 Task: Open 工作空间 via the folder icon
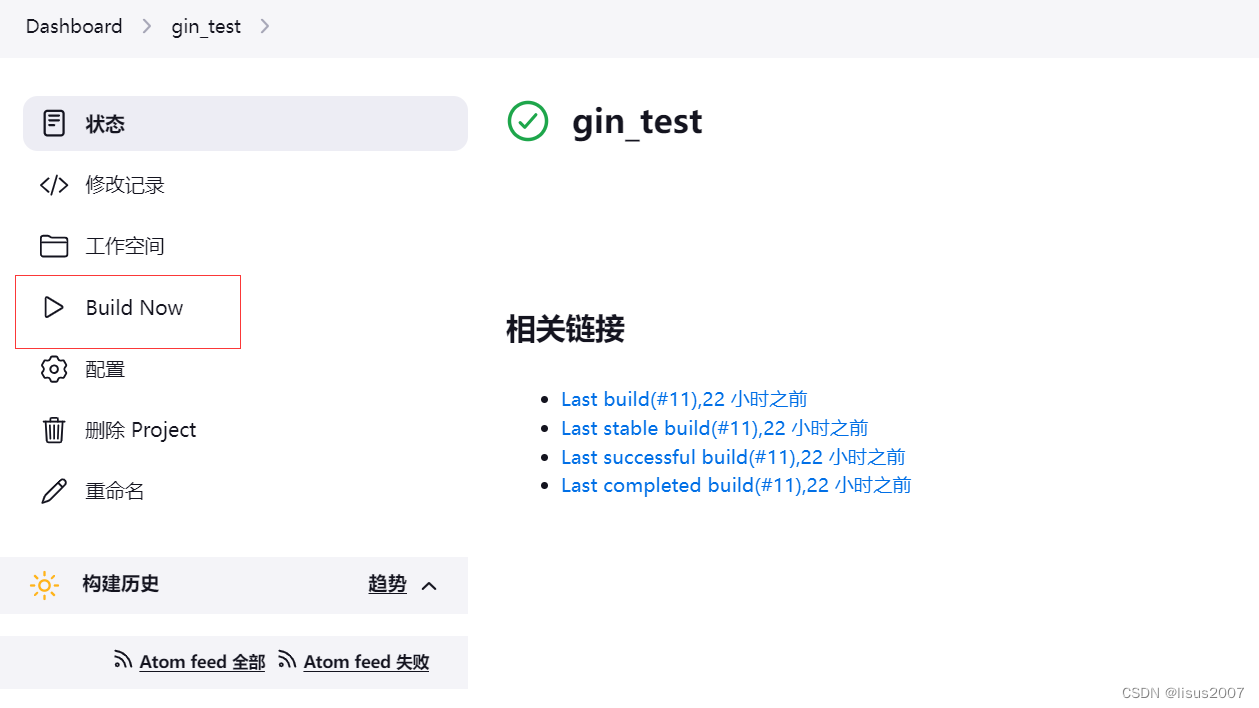pos(54,245)
